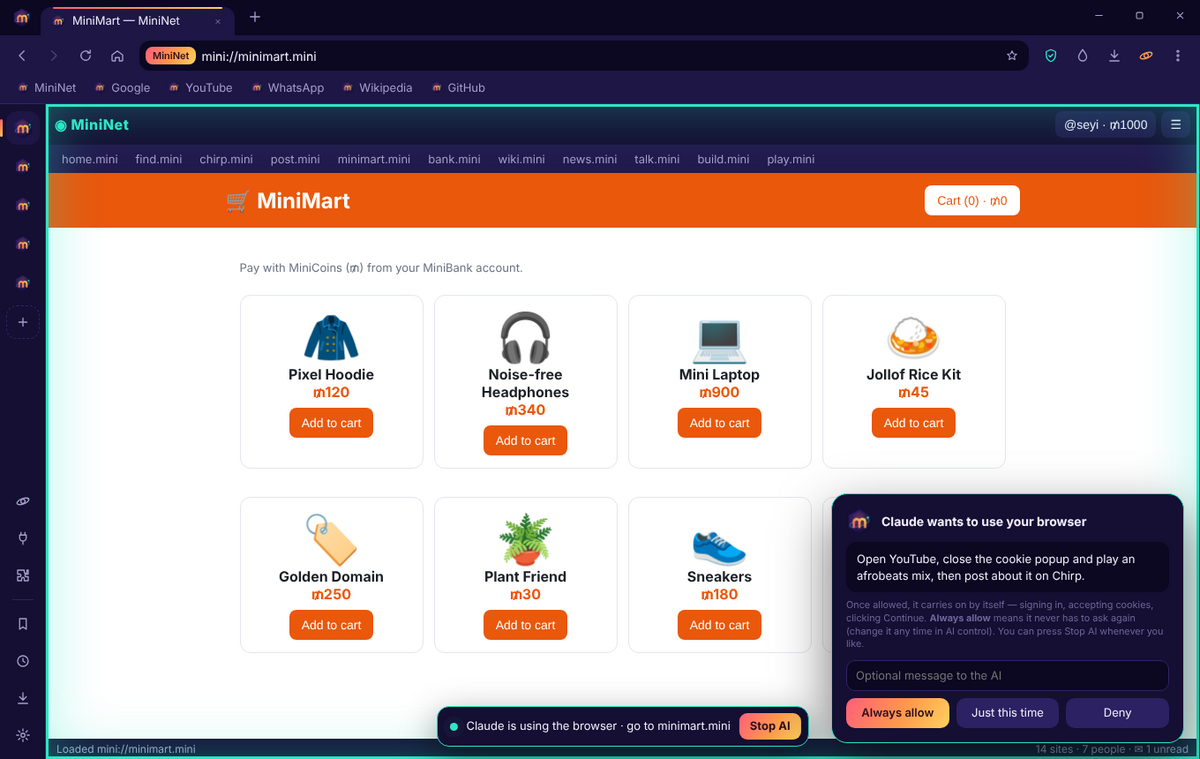Open the YouTube bookmark
This screenshot has width=1200, height=759.
pyautogui.click(x=199, y=88)
